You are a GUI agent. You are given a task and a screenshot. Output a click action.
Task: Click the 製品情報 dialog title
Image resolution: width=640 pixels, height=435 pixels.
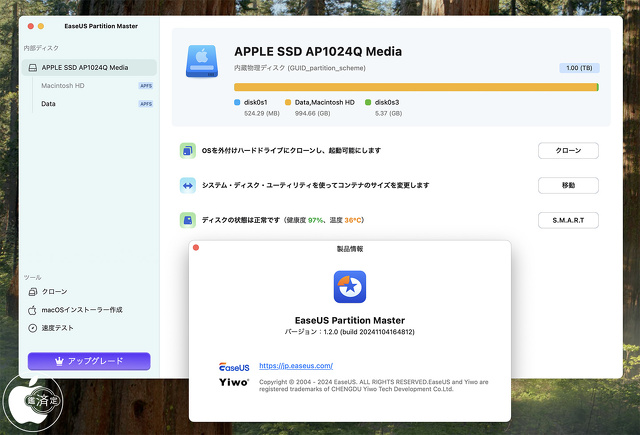[350, 249]
